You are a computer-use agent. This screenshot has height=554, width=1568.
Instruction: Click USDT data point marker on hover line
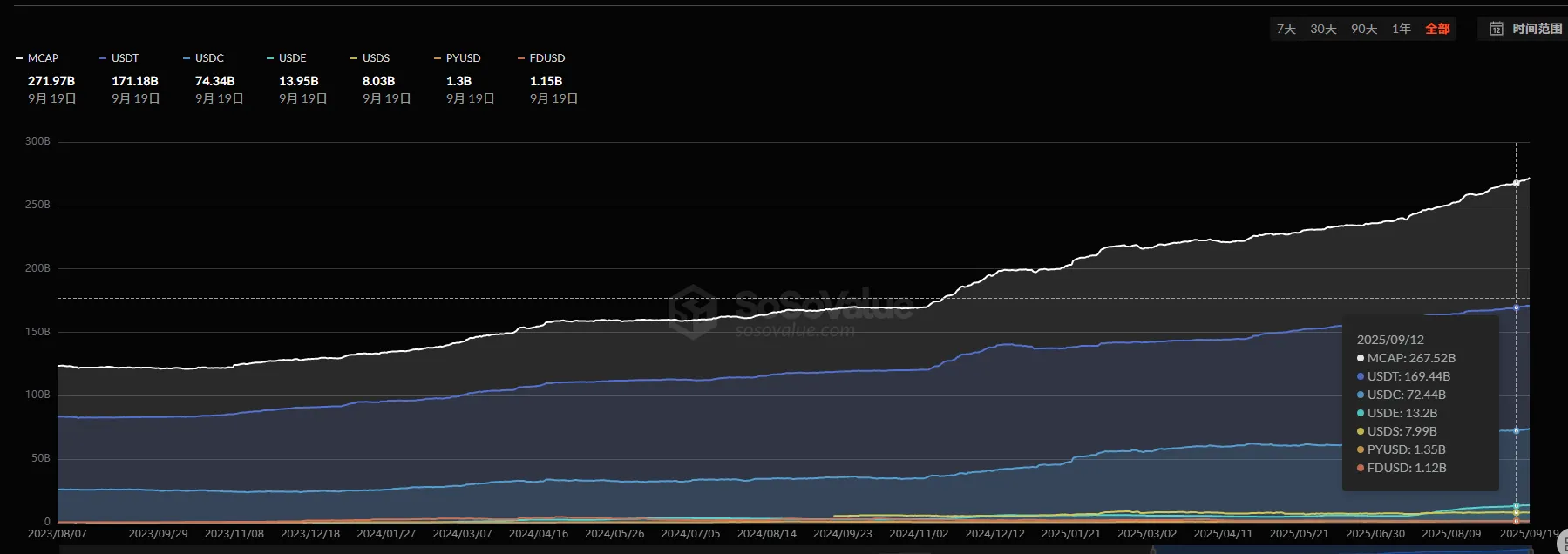click(x=1516, y=307)
